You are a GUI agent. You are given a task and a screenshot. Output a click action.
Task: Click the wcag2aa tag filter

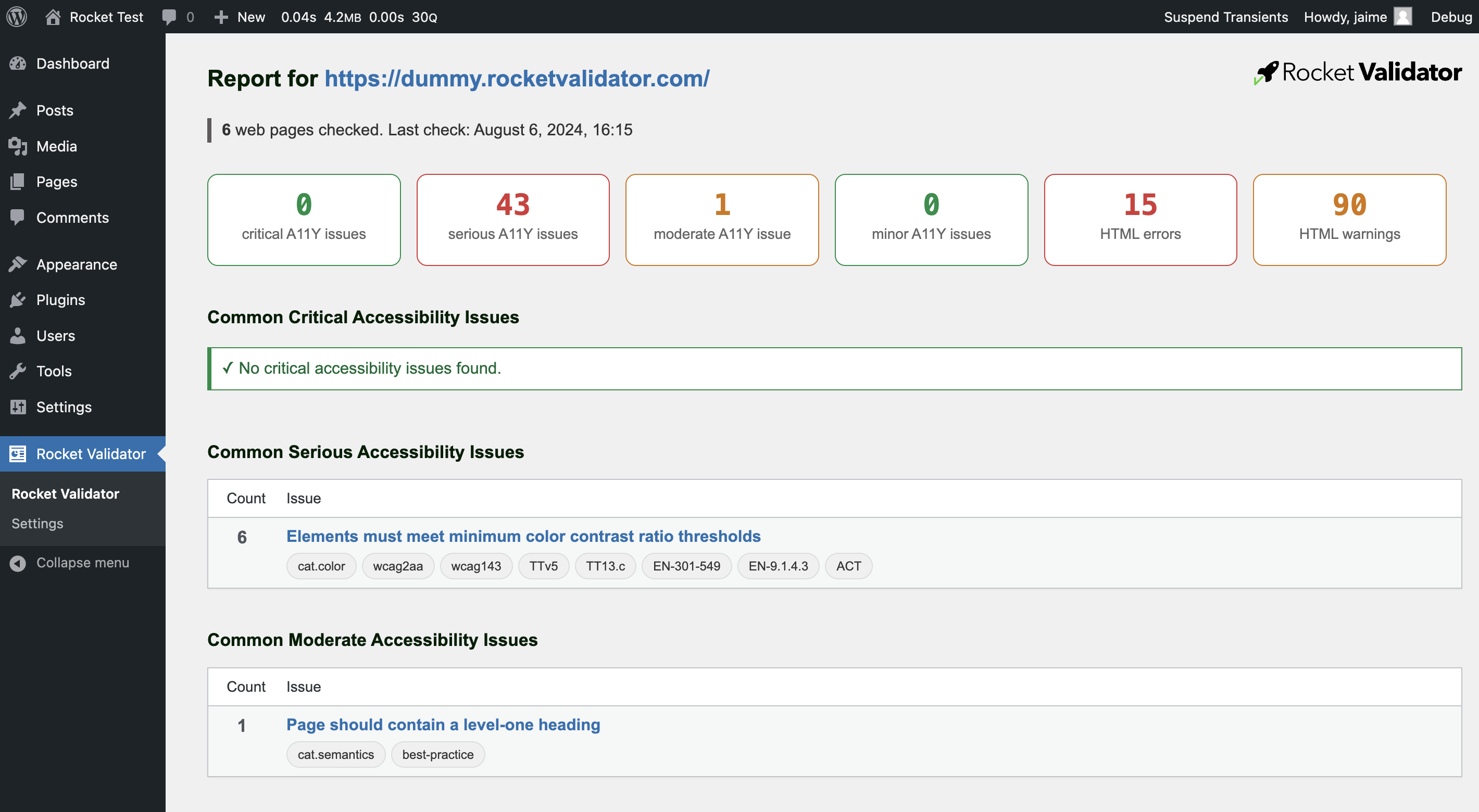coord(397,565)
